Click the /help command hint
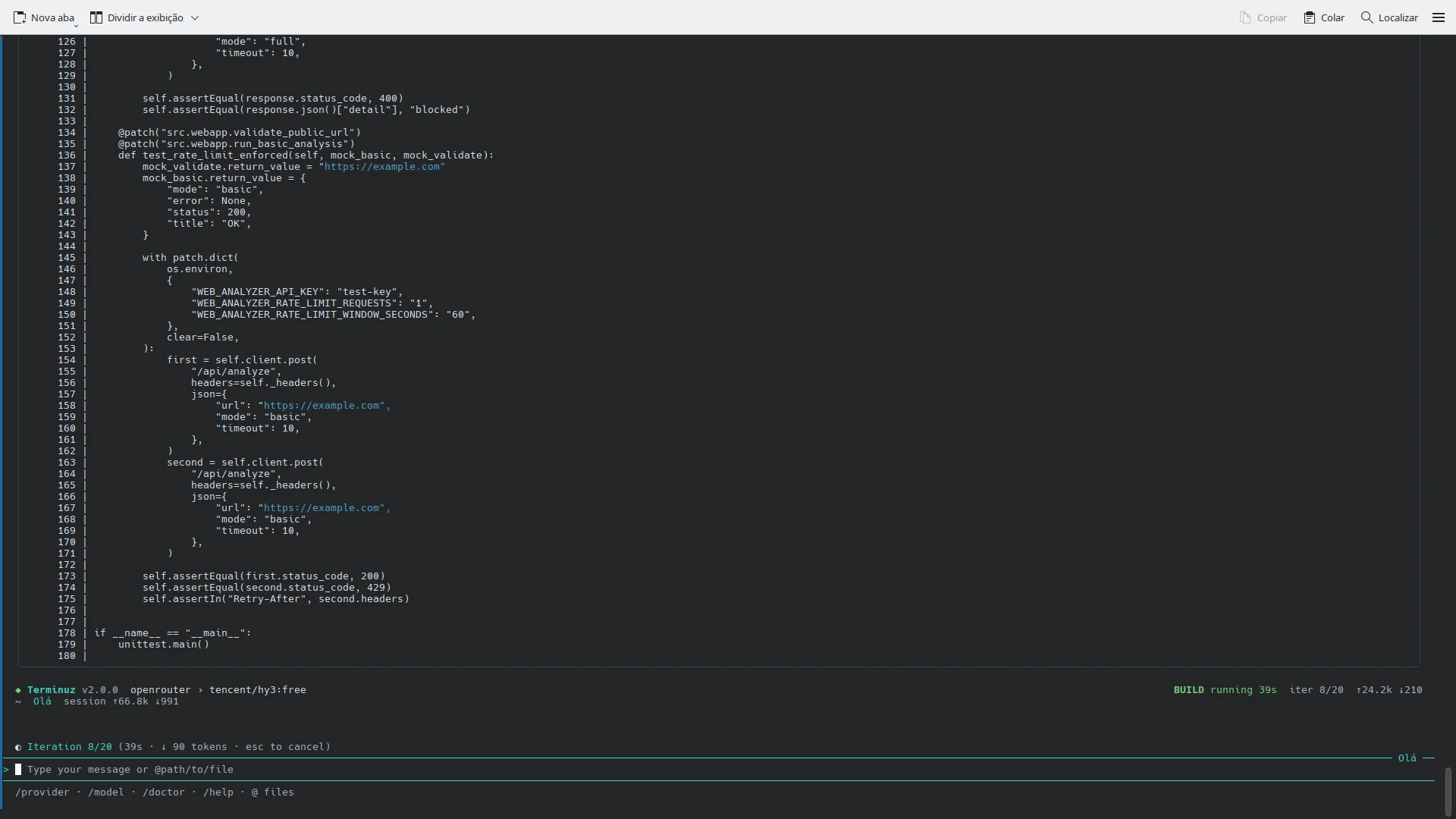 click(x=218, y=792)
